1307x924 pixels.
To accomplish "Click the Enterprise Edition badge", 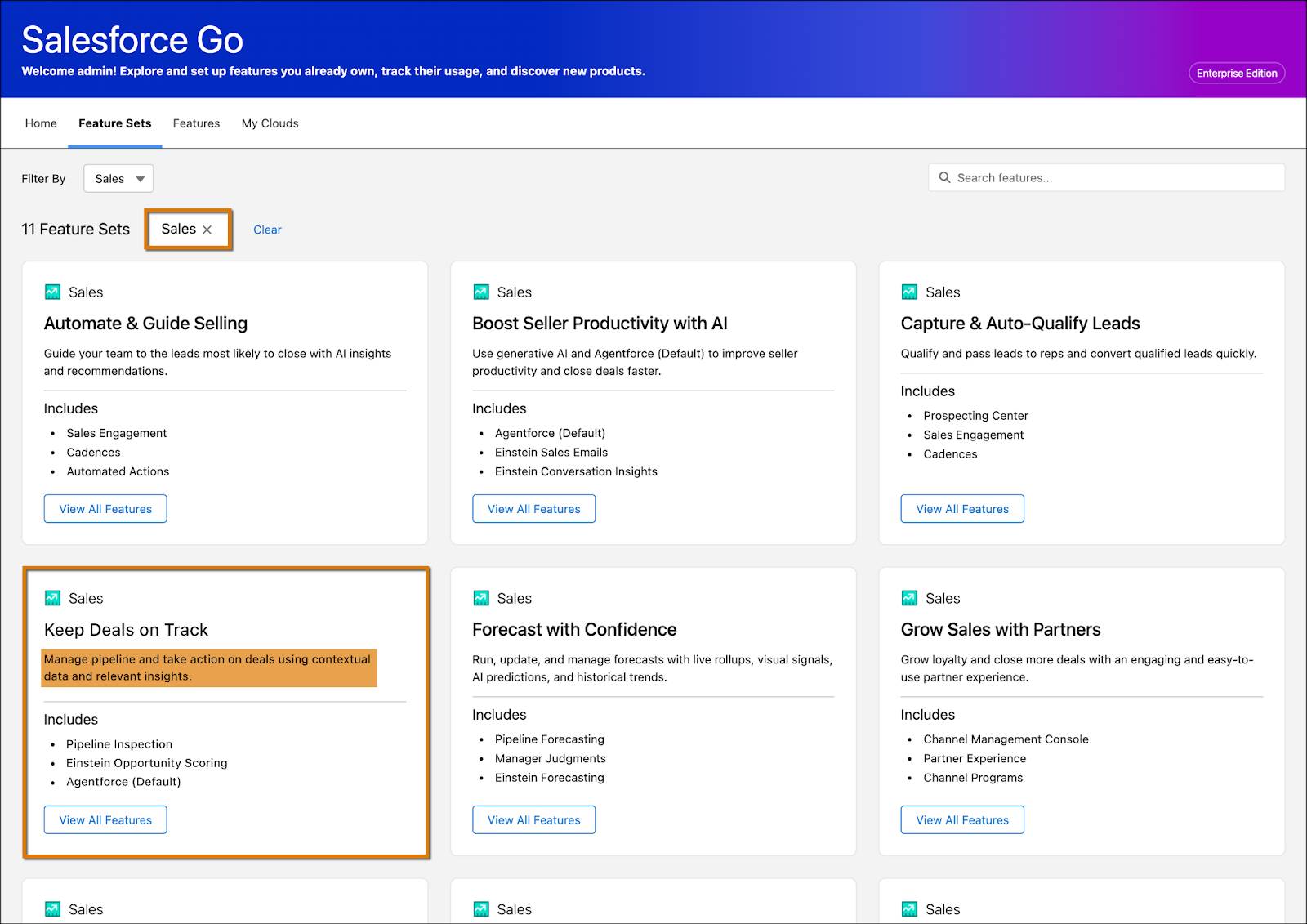I will click(1237, 73).
